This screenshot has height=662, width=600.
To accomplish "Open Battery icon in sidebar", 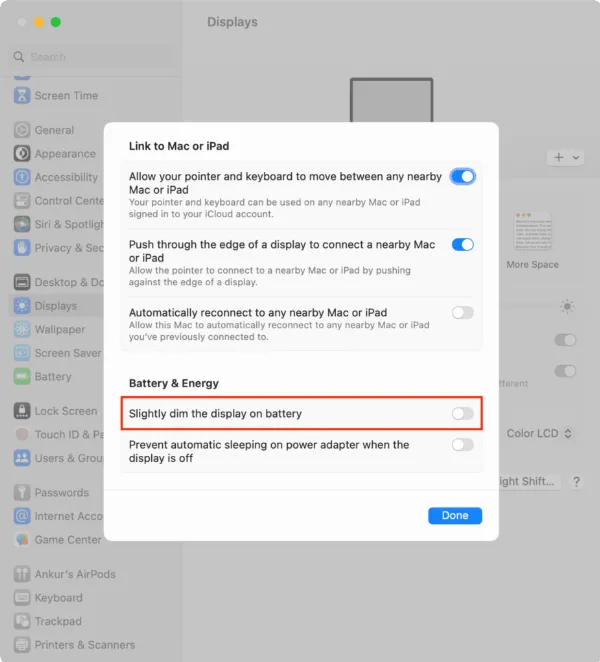I will [x=22, y=377].
